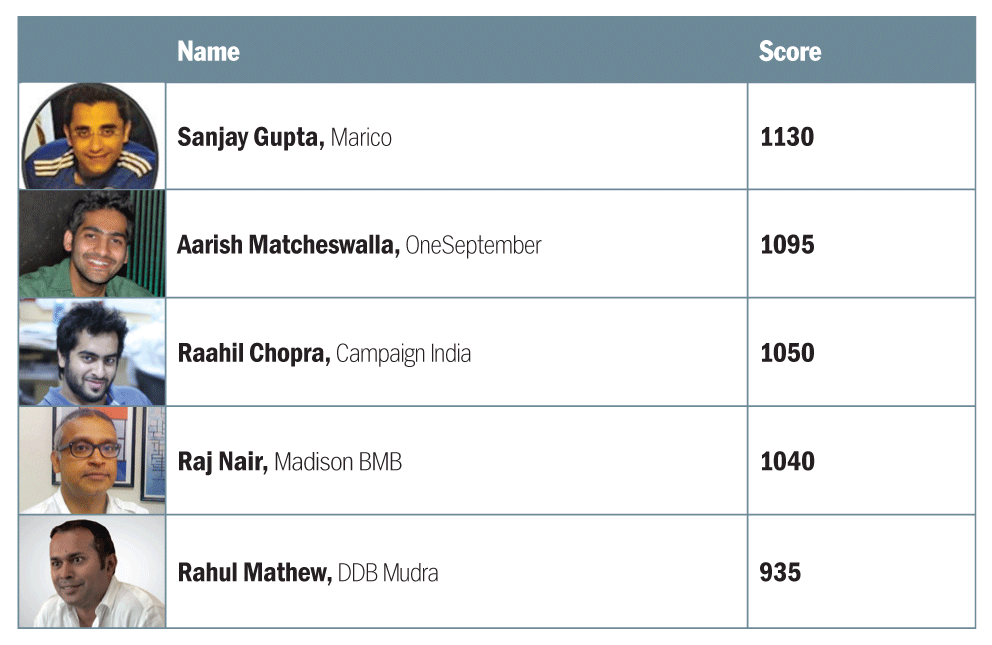Select the thumbnail in Raahil Chopra's row

coord(91,352)
